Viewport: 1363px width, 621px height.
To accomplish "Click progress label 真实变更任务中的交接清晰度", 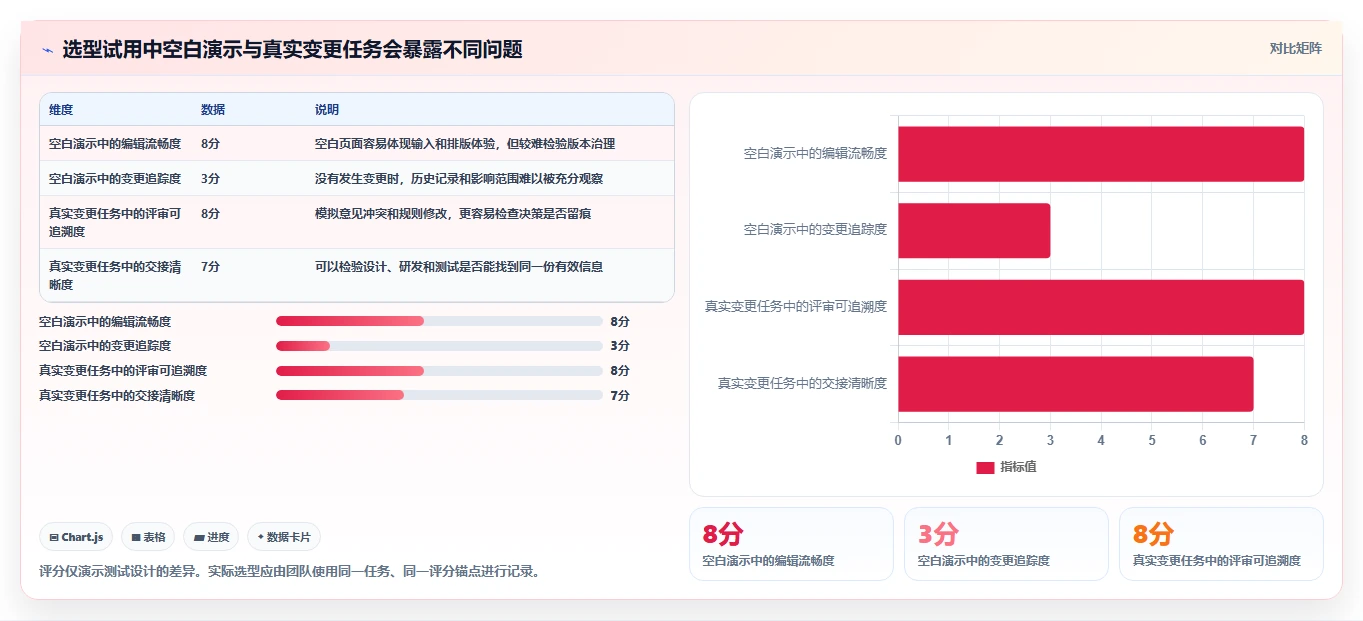I will point(117,395).
